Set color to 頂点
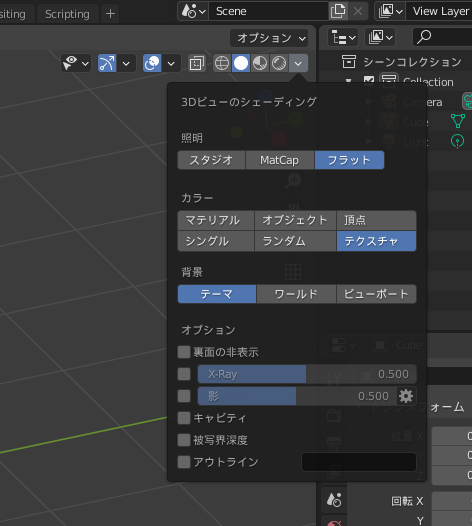472x526 pixels. coord(376,220)
